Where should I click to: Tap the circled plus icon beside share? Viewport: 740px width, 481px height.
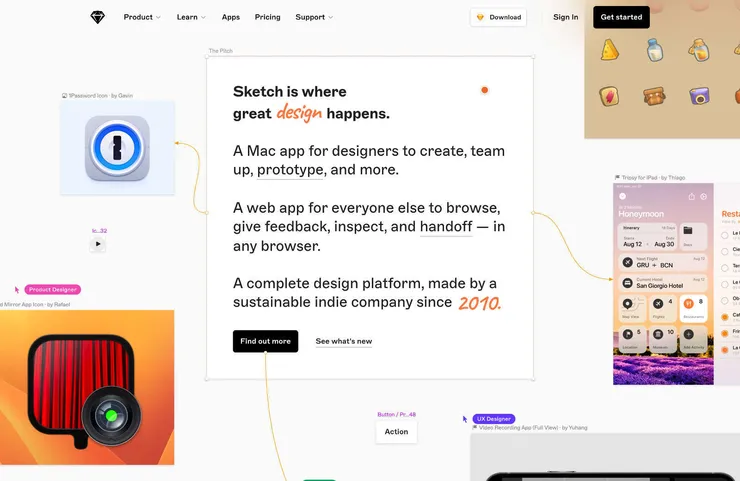click(703, 196)
